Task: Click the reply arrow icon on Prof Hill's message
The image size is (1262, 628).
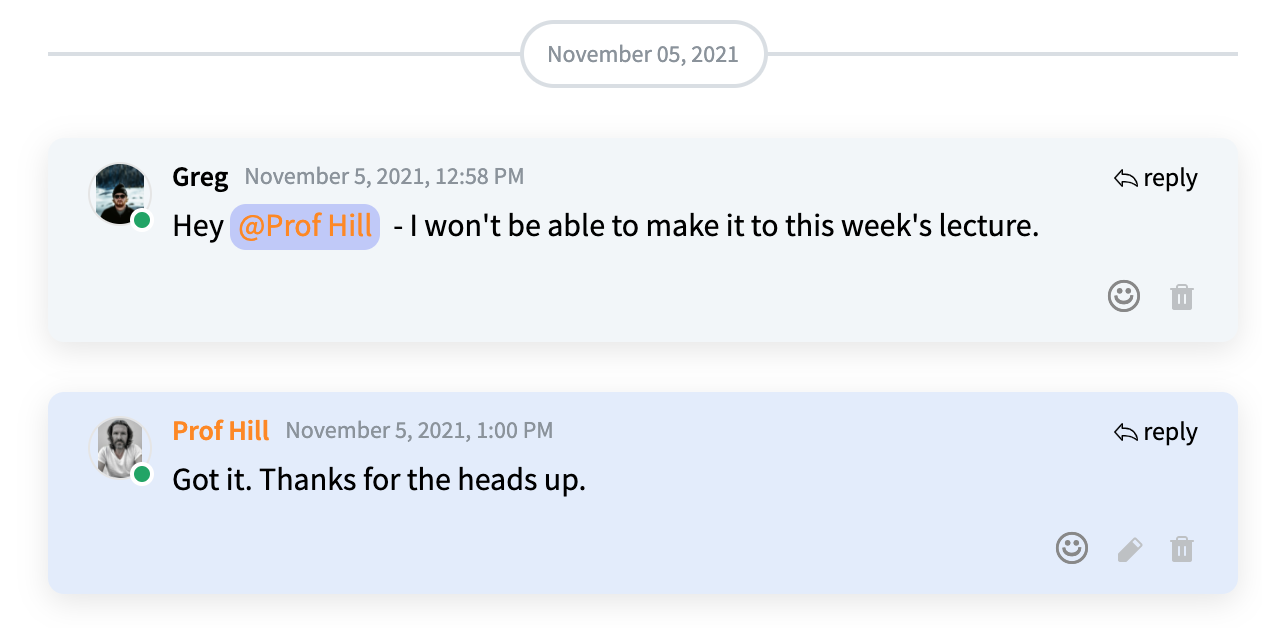Action: (x=1125, y=433)
